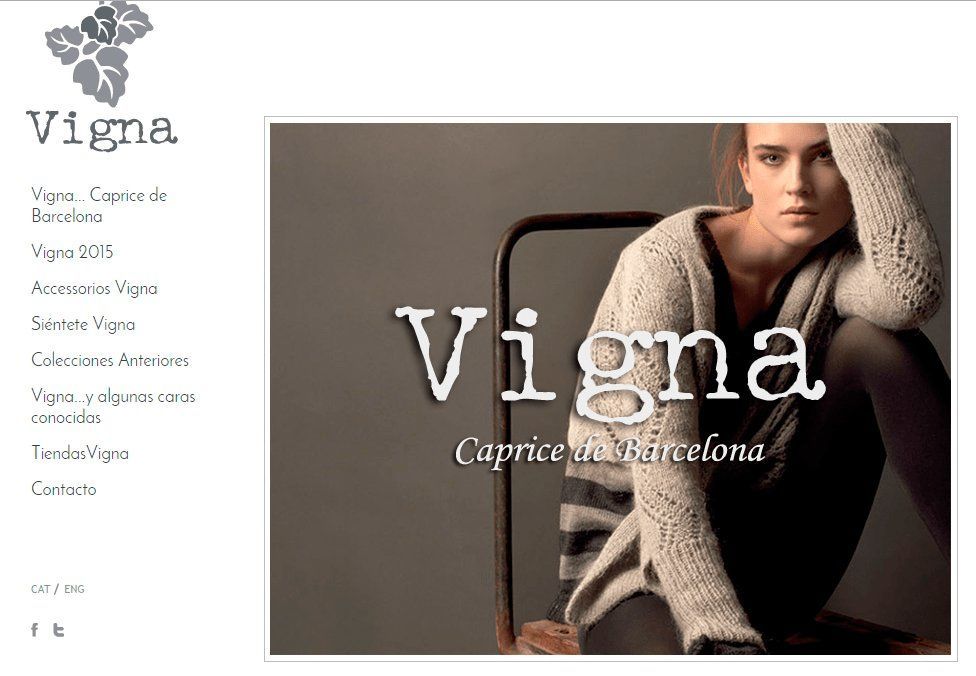The image size is (976, 676).
Task: Go to Accessorios Vigna
Action: tap(94, 288)
